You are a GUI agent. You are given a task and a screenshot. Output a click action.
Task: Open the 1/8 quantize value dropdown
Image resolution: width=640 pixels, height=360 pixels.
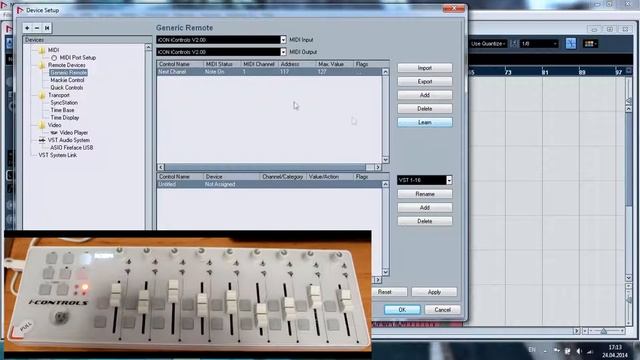(x=539, y=44)
